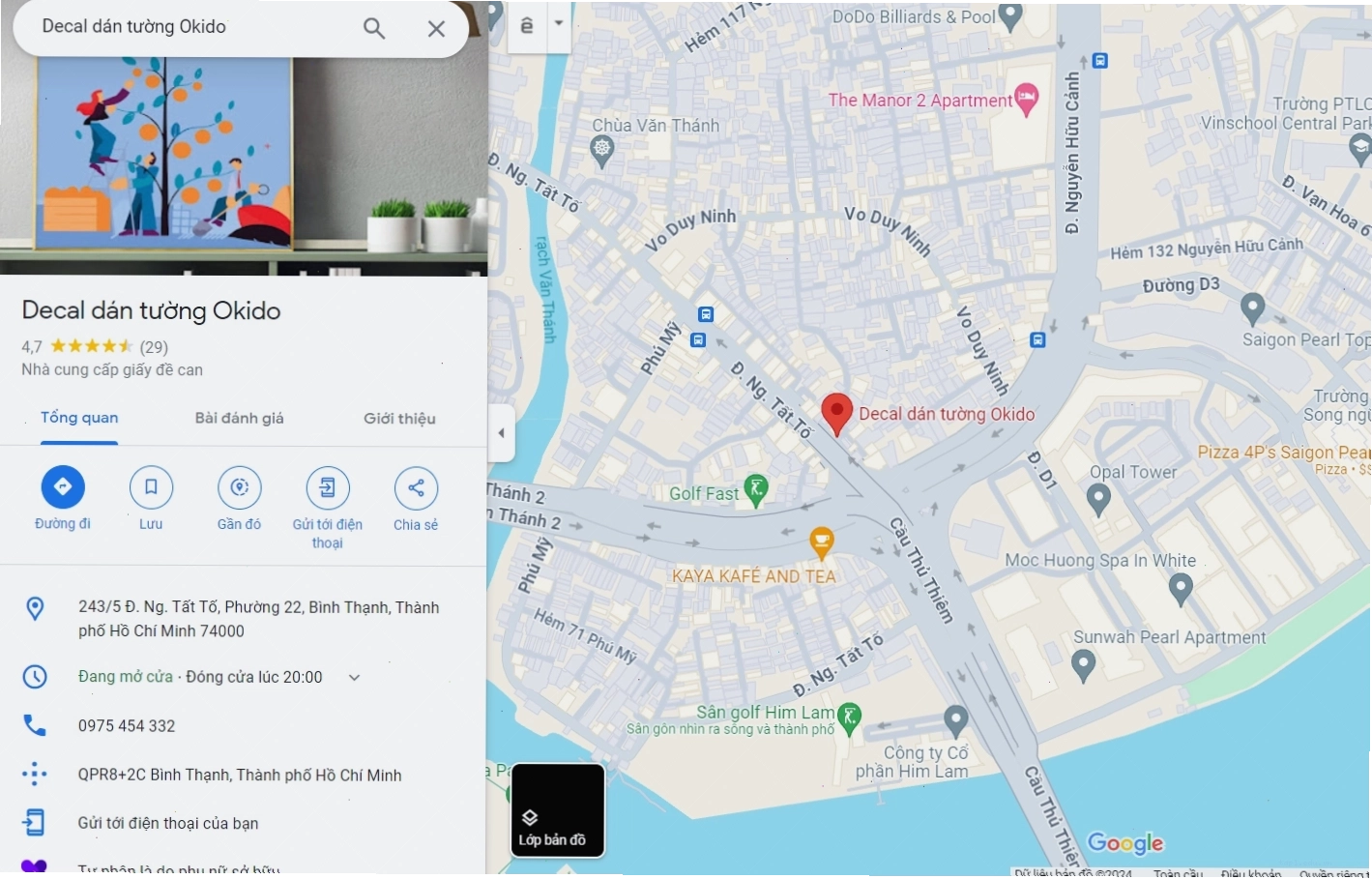Click the ê button at the map top
Screen dimensions: 1372x879
click(527, 24)
